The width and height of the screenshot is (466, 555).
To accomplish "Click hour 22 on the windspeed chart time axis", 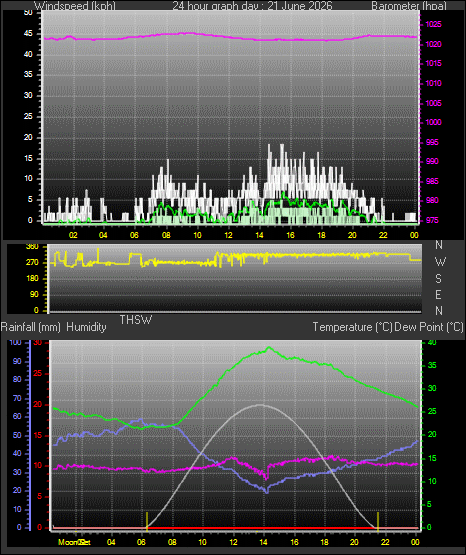I will [383, 235].
